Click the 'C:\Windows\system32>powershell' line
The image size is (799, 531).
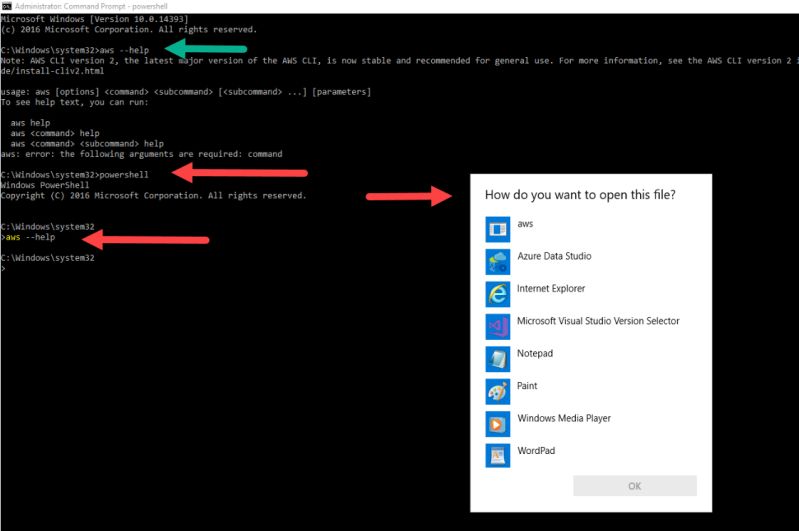coord(75,175)
